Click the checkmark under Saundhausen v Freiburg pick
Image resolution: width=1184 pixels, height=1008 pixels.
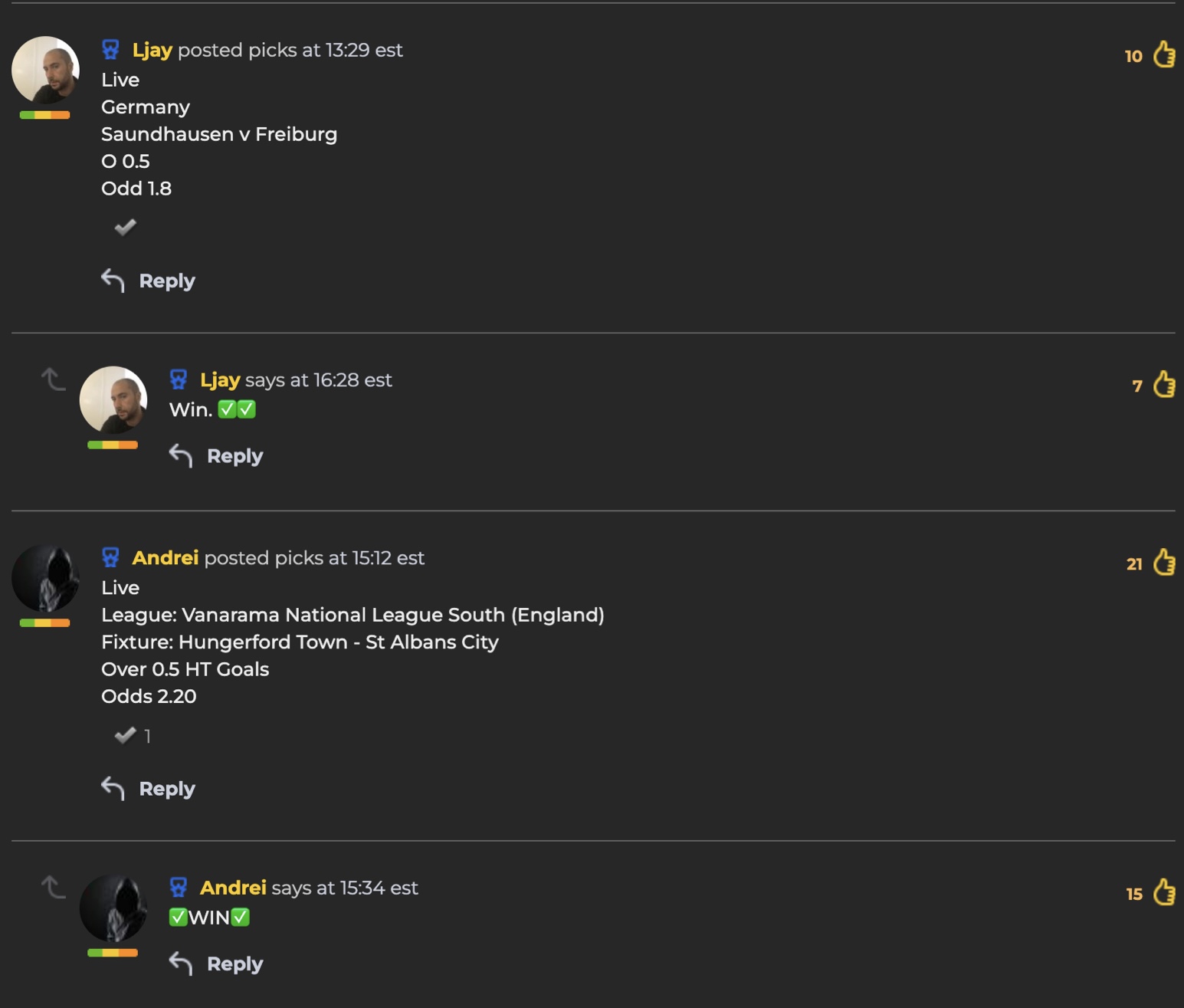125,227
